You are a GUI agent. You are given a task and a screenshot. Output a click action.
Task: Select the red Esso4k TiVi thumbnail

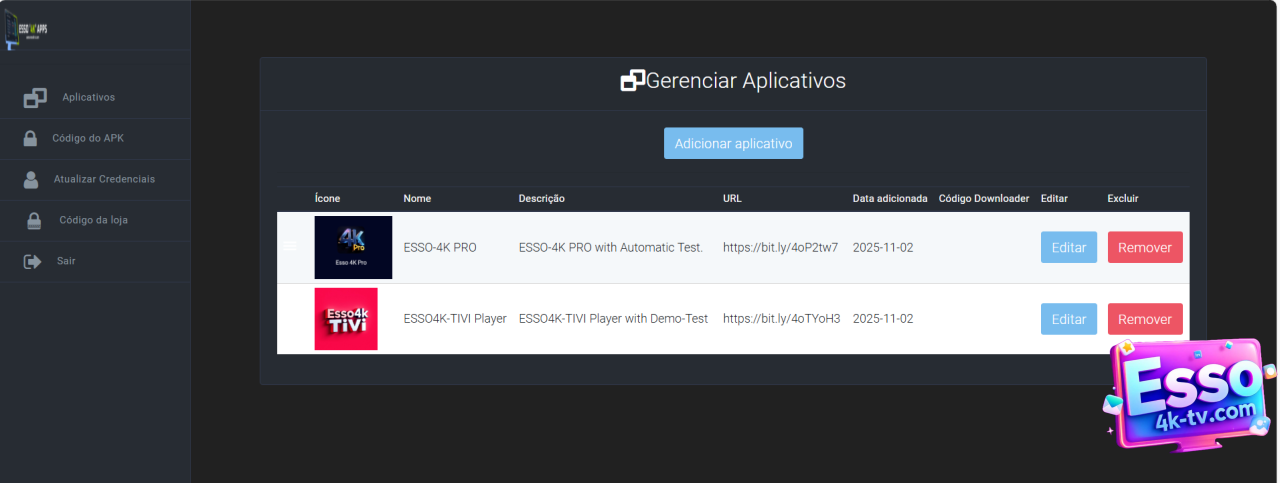(x=346, y=319)
